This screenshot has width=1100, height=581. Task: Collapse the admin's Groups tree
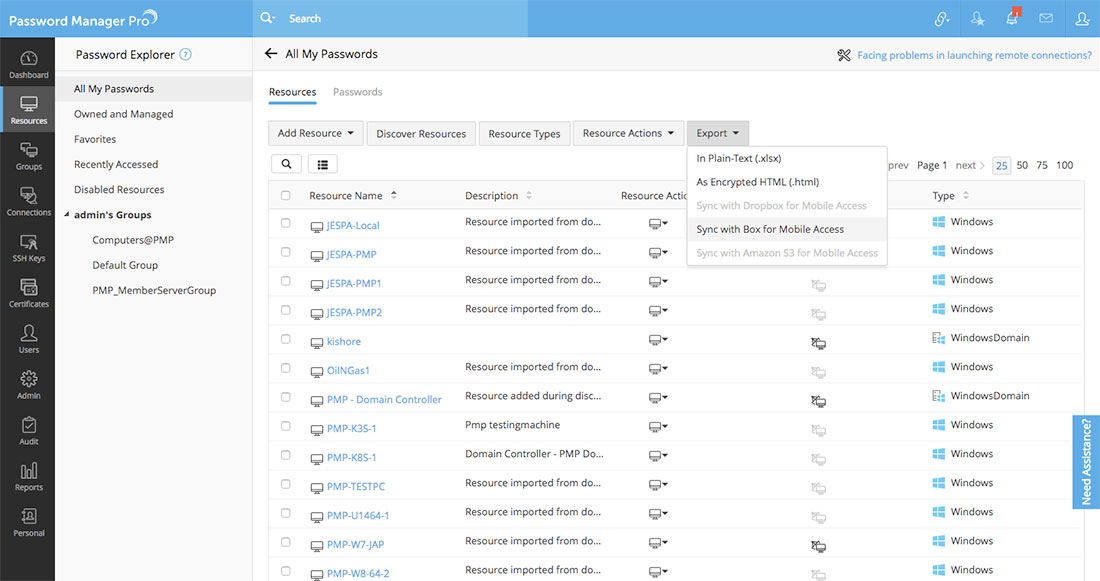(x=66, y=215)
